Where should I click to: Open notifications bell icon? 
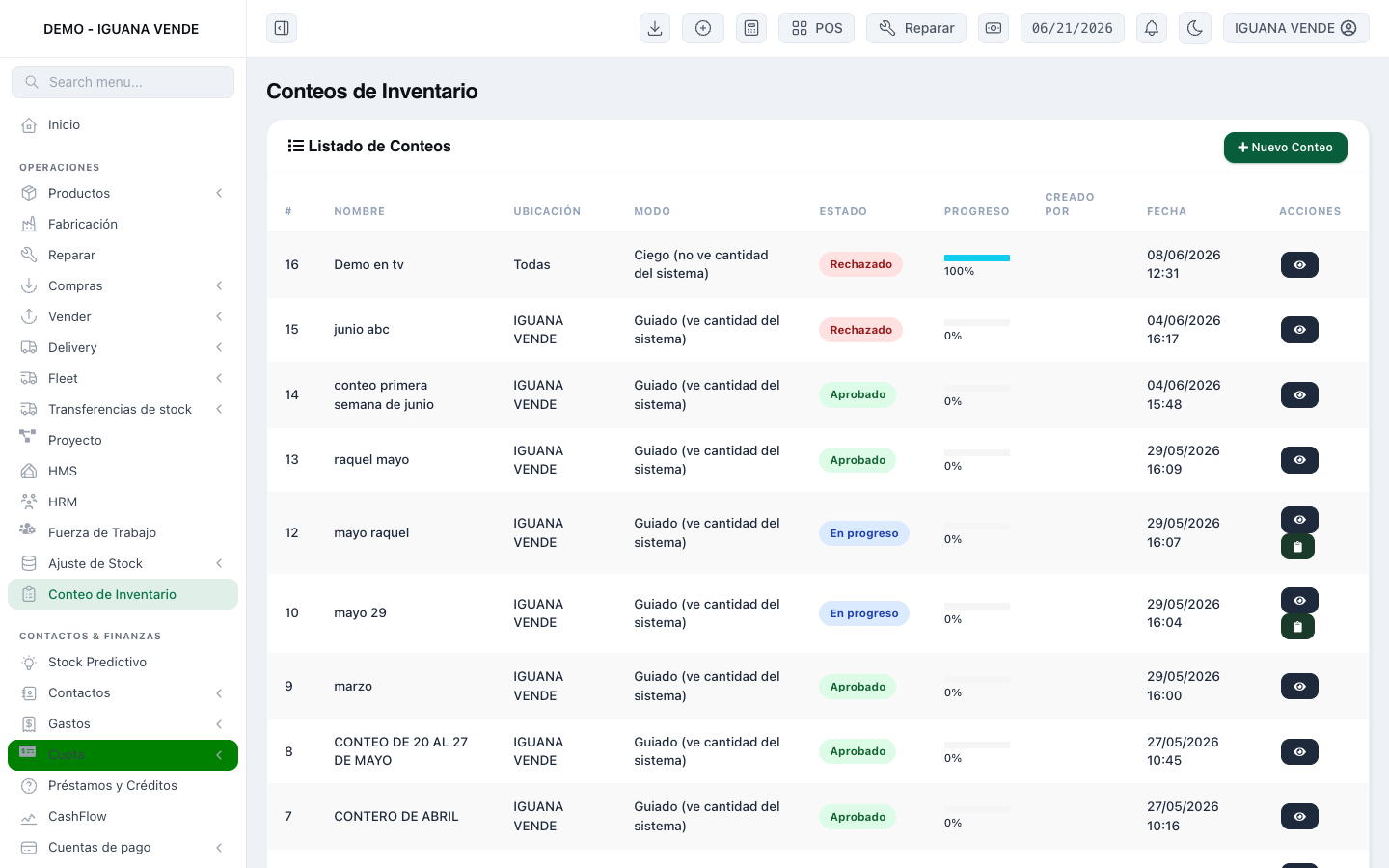1152,28
